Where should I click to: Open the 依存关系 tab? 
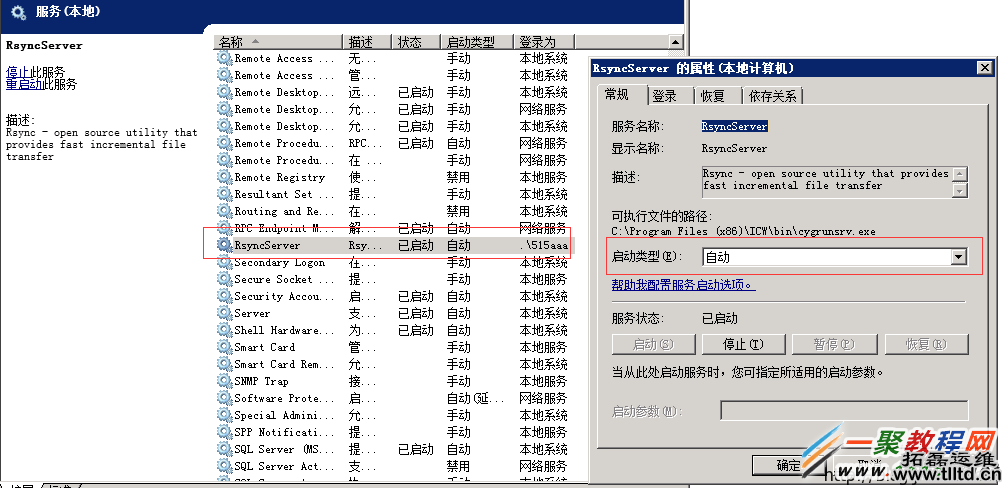[x=773, y=96]
